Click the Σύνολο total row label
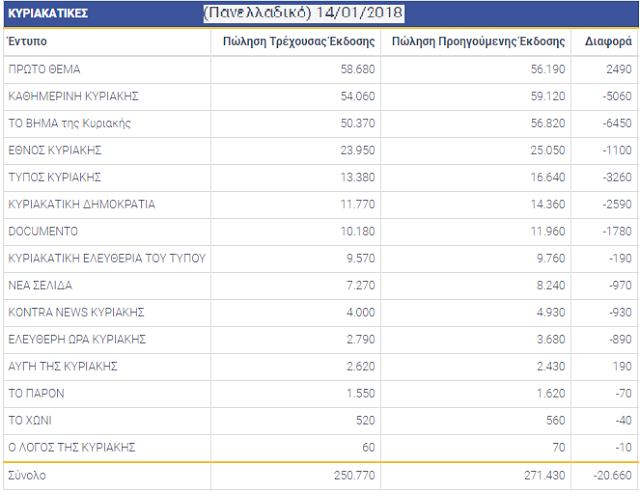This screenshot has height=492, width=640. (x=27, y=475)
